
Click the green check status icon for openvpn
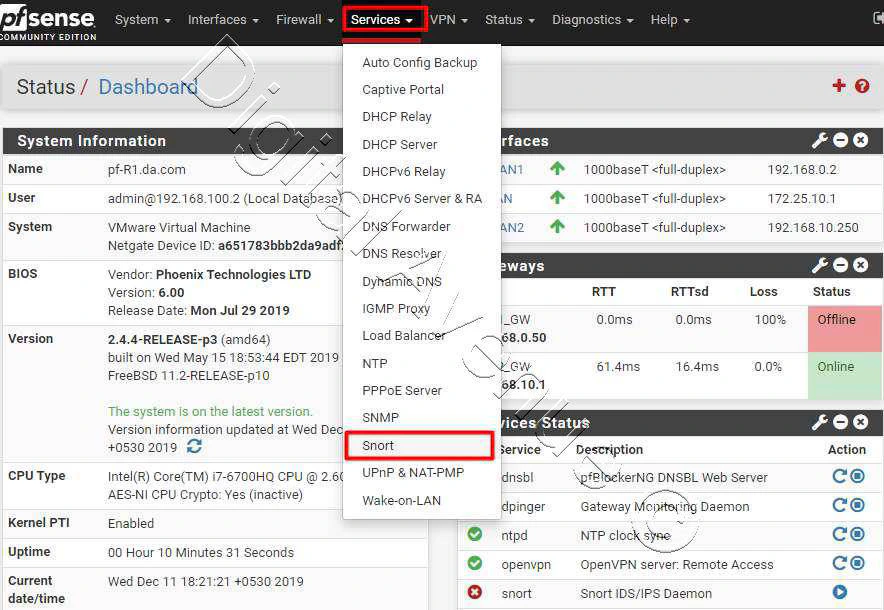point(475,563)
